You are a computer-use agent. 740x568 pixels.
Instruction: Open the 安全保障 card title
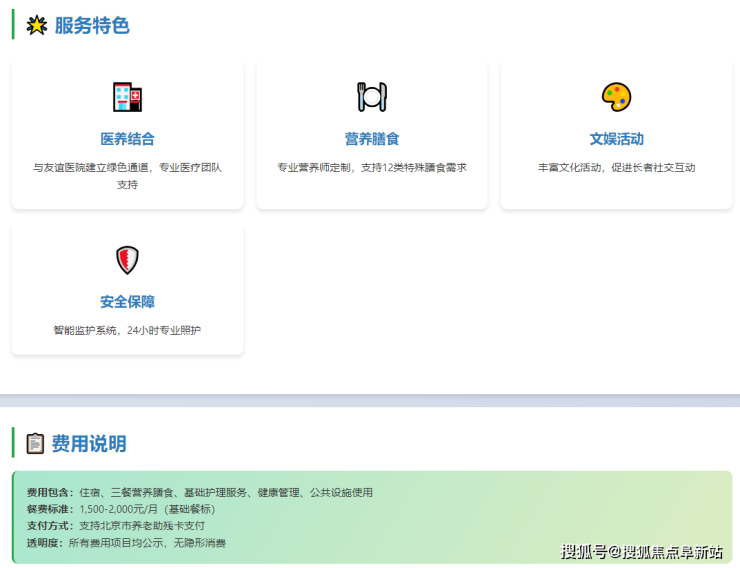pyautogui.click(x=127, y=302)
